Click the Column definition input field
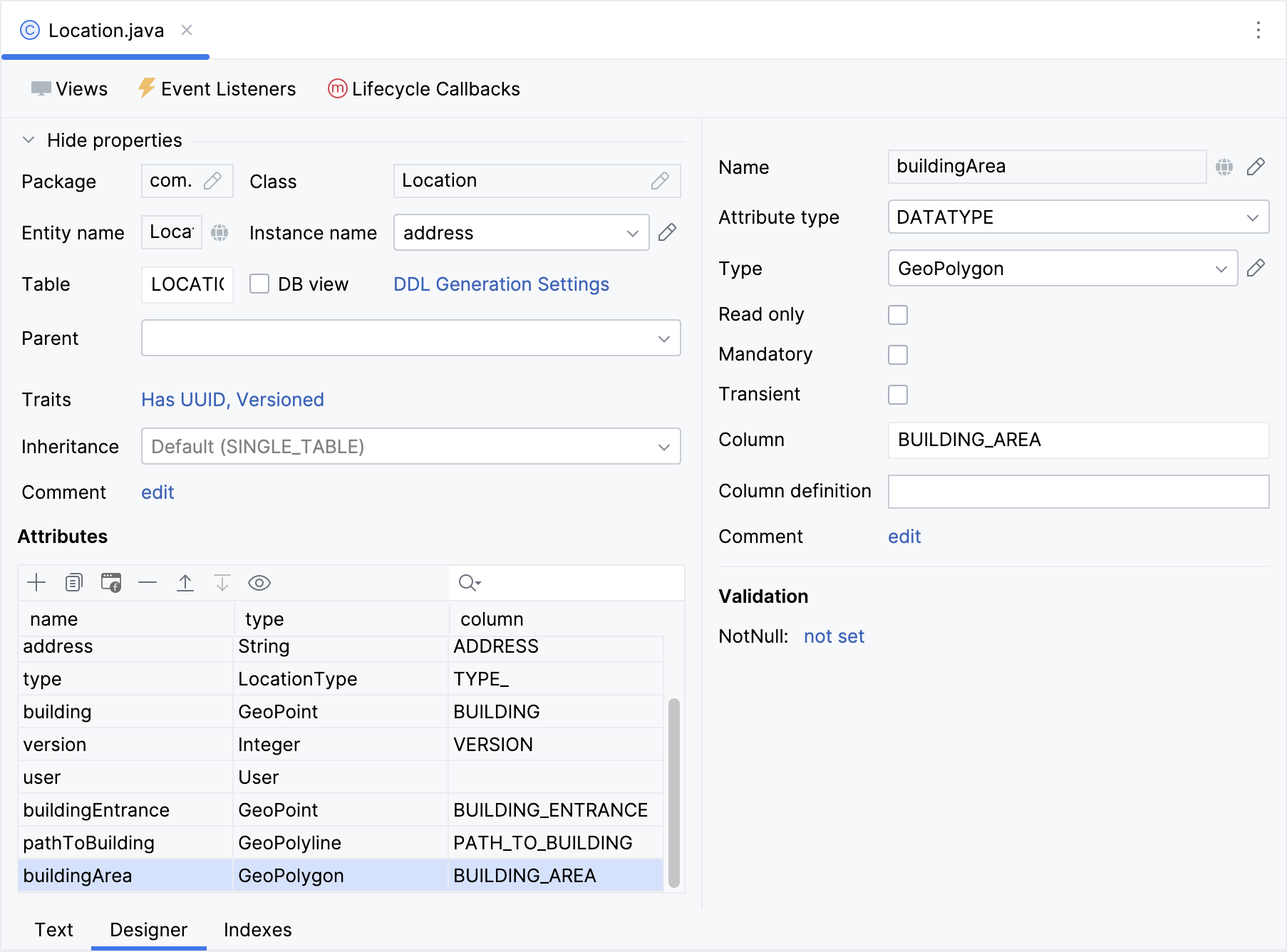The height and width of the screenshot is (952, 1287). click(x=1077, y=492)
